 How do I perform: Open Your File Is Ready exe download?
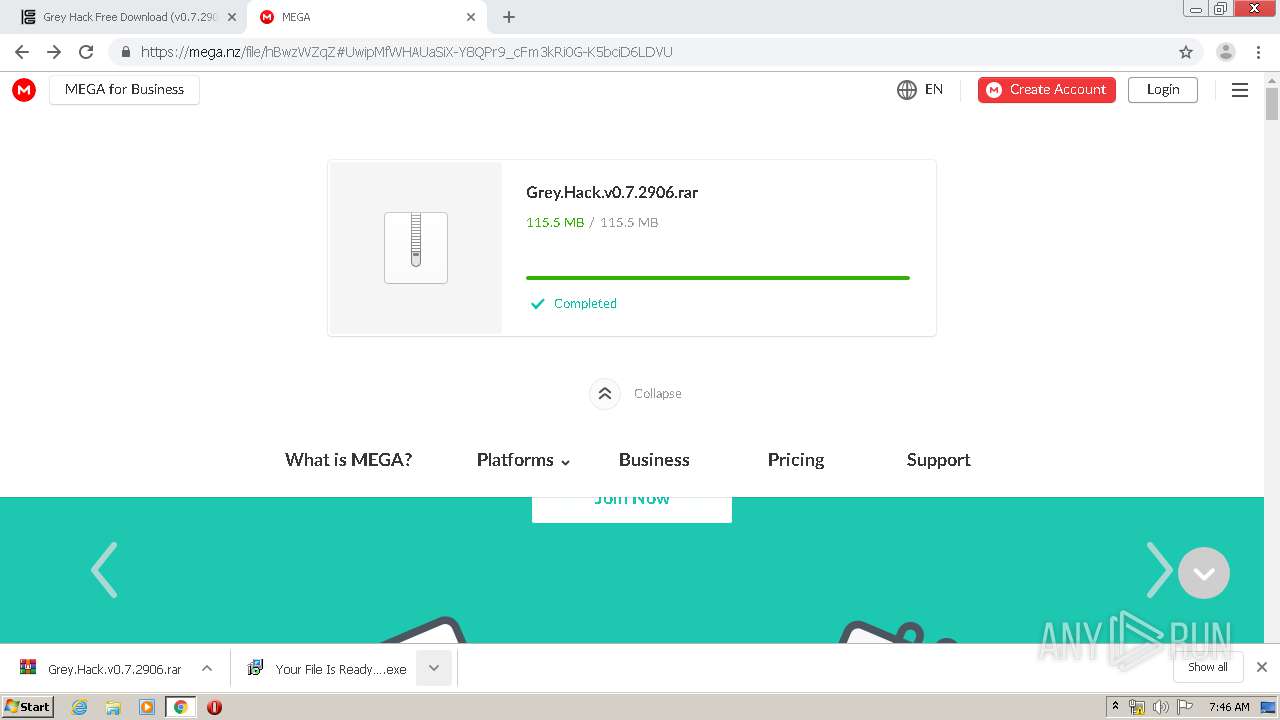coord(327,669)
